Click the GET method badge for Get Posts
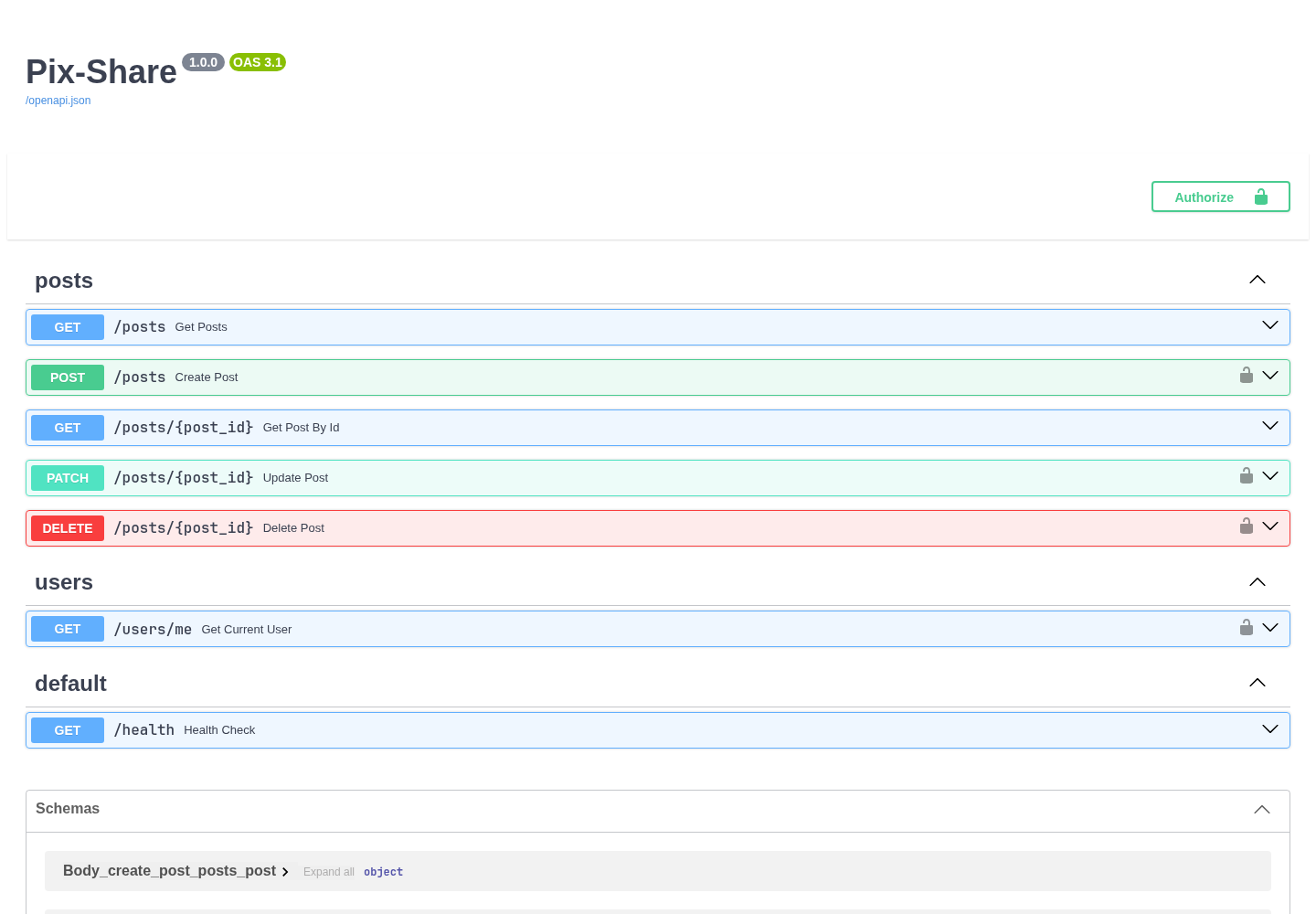 click(68, 327)
